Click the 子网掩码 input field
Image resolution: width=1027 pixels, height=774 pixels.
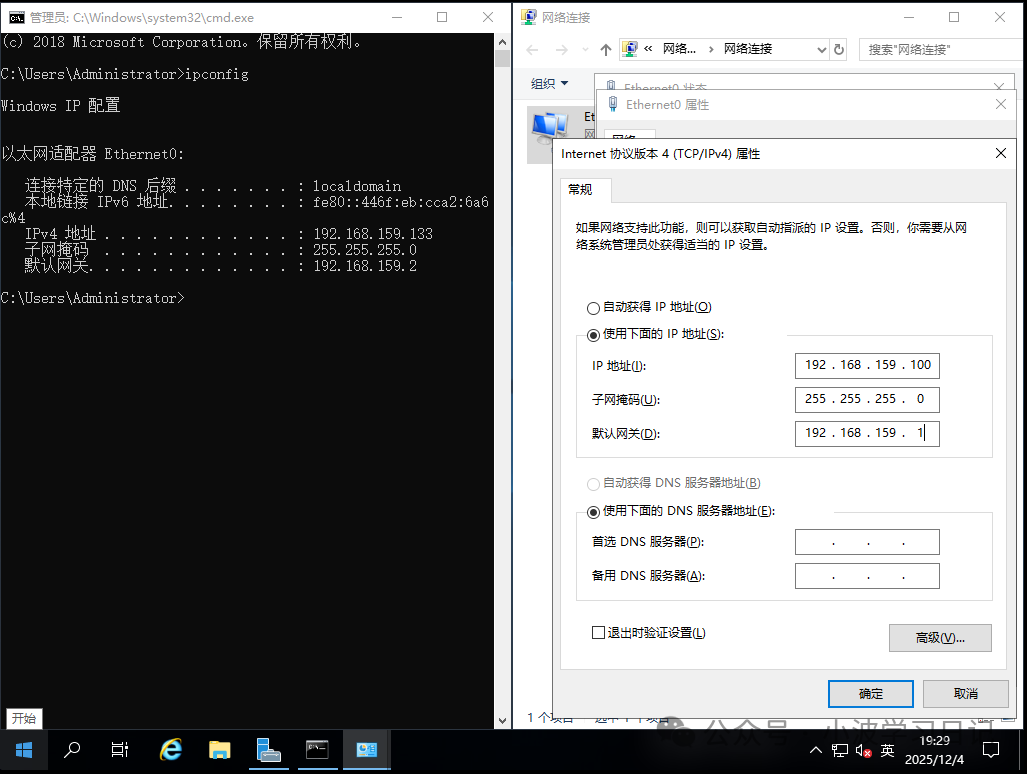coord(867,399)
